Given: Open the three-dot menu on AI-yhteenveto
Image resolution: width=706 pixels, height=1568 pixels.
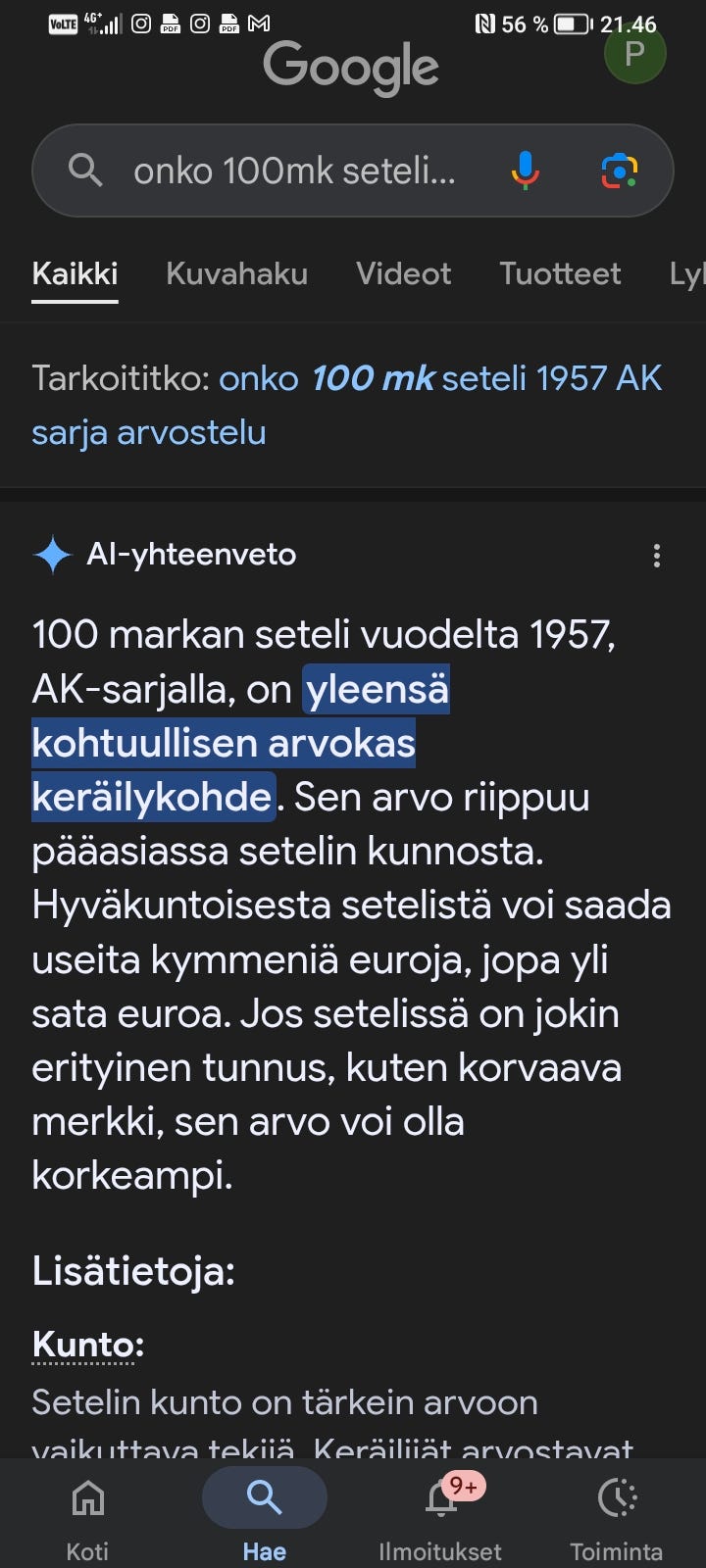Looking at the screenshot, I should (x=656, y=555).
